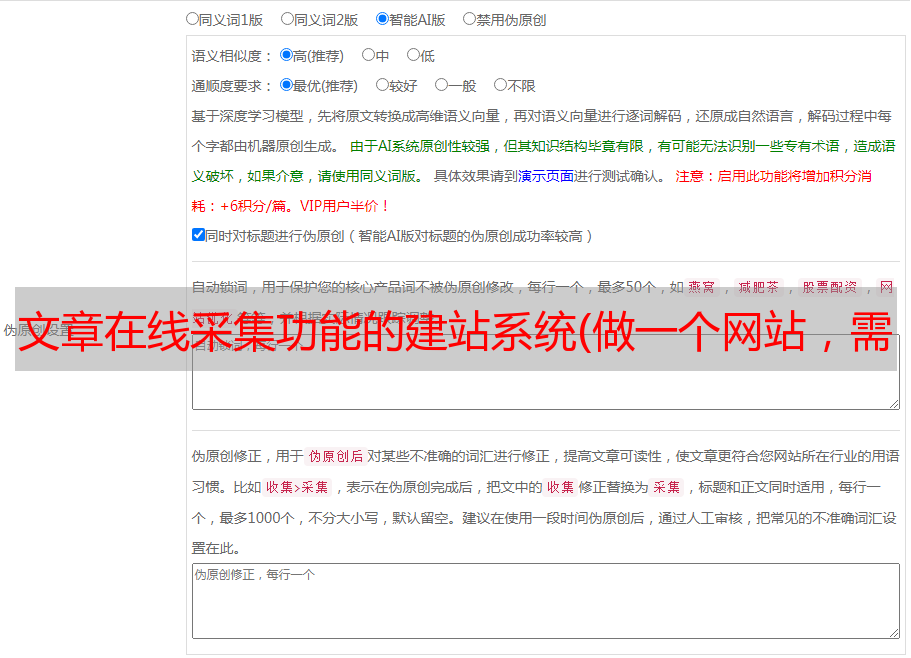Click the 股票配资 example tag

(830, 287)
